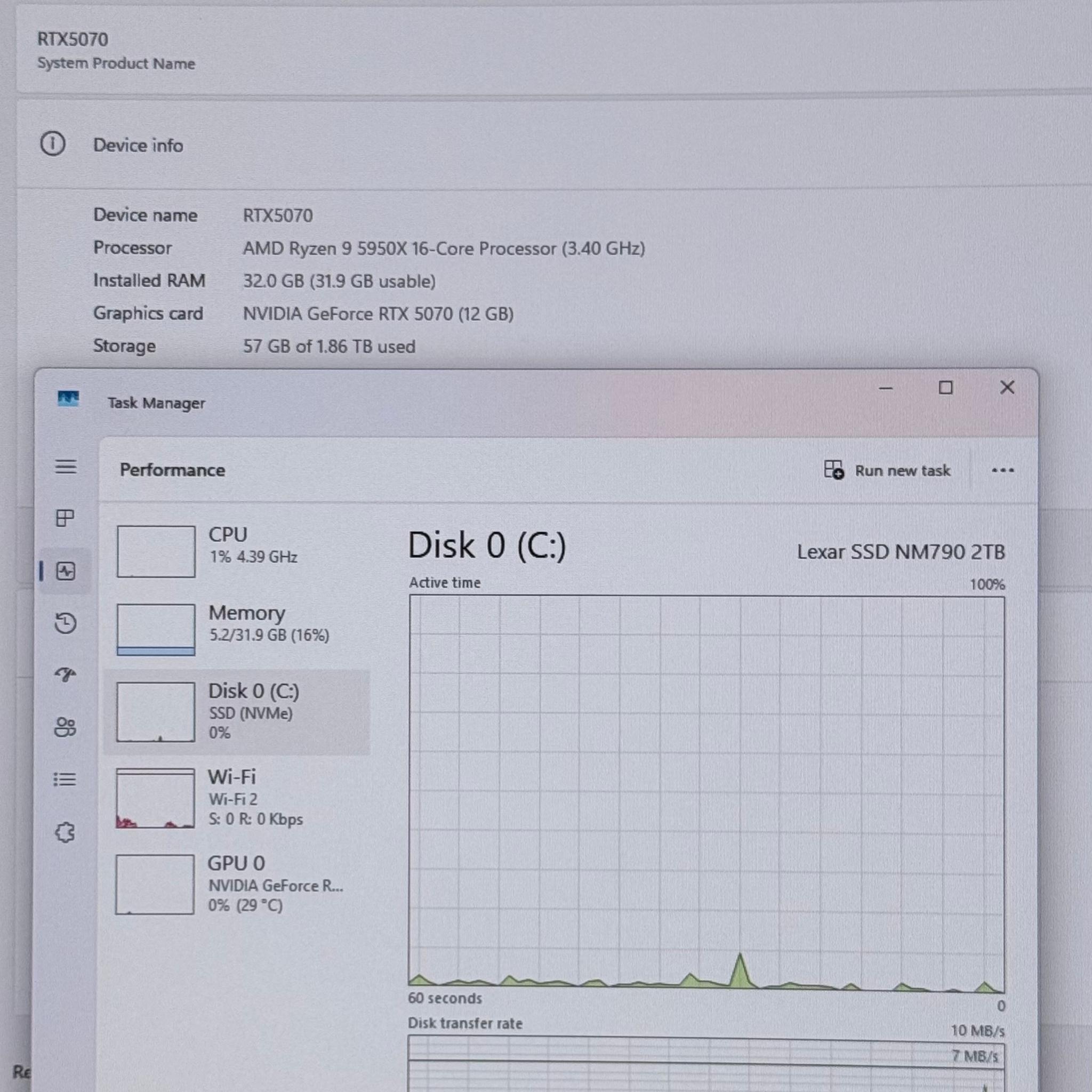This screenshot has height=1092, width=1092.
Task: Click the Disk 0 (C:) heading
Action: [x=487, y=546]
